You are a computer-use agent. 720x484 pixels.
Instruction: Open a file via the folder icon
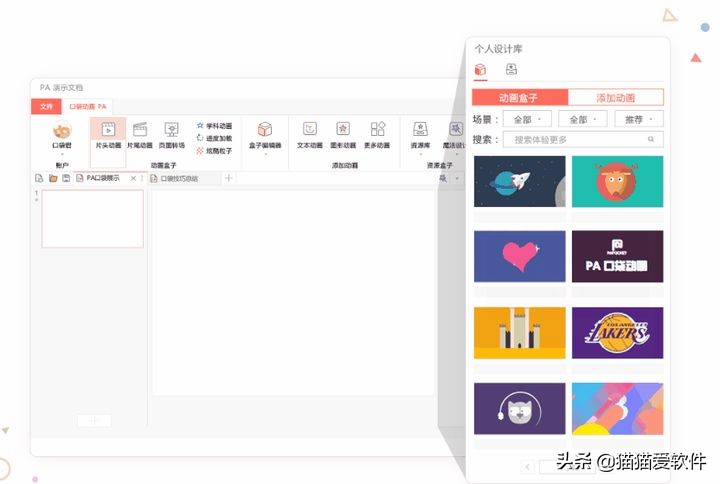(x=53, y=178)
